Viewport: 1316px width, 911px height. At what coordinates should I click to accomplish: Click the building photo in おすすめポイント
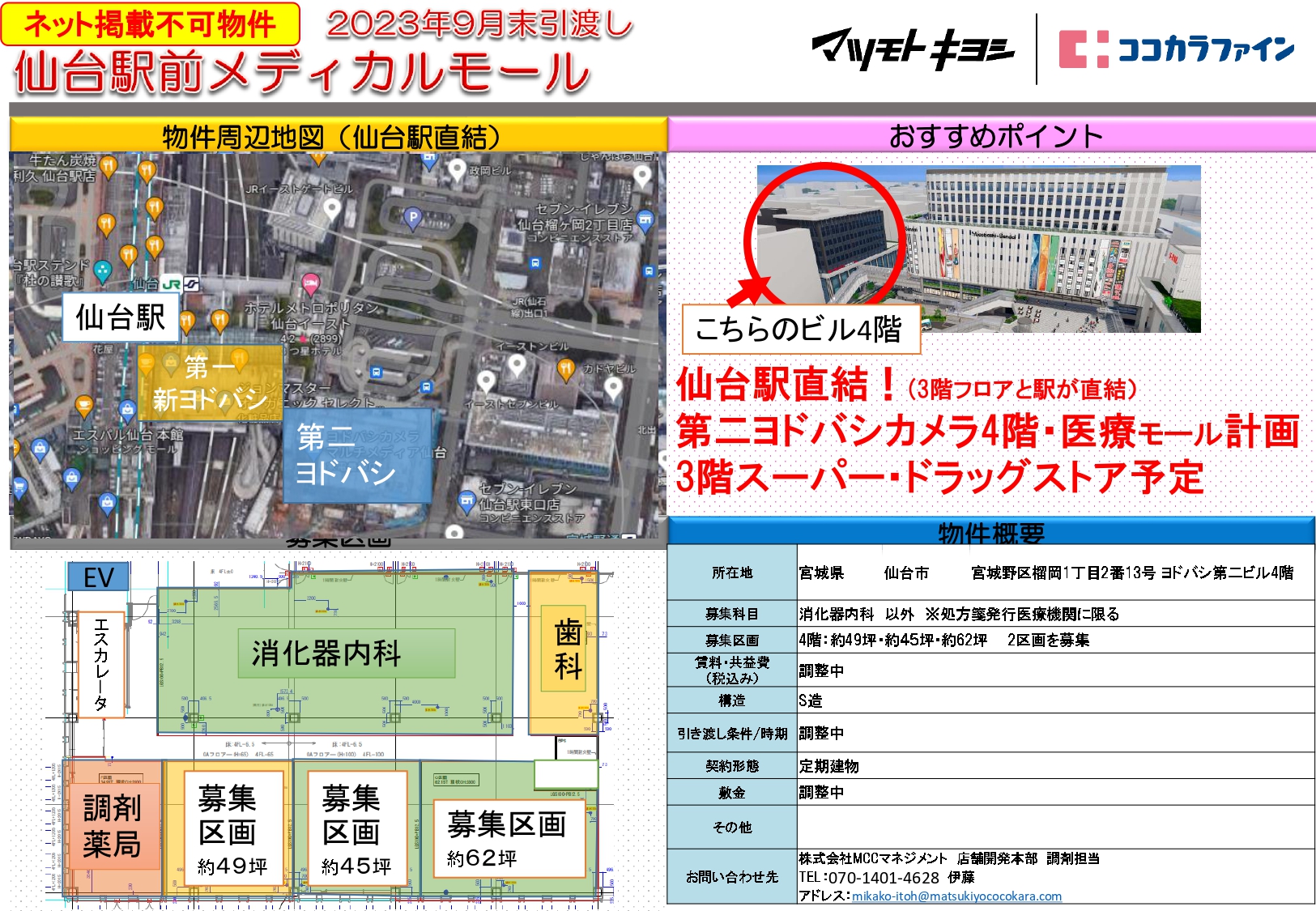(978, 249)
